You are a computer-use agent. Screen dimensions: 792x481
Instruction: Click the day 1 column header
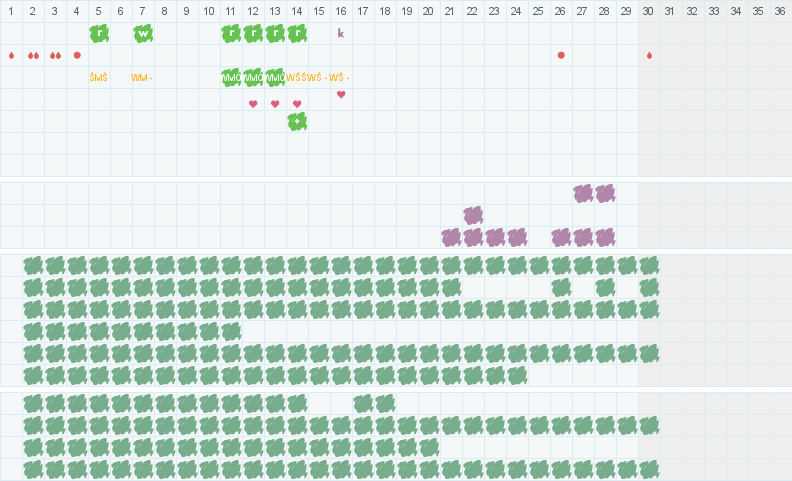coord(11,11)
